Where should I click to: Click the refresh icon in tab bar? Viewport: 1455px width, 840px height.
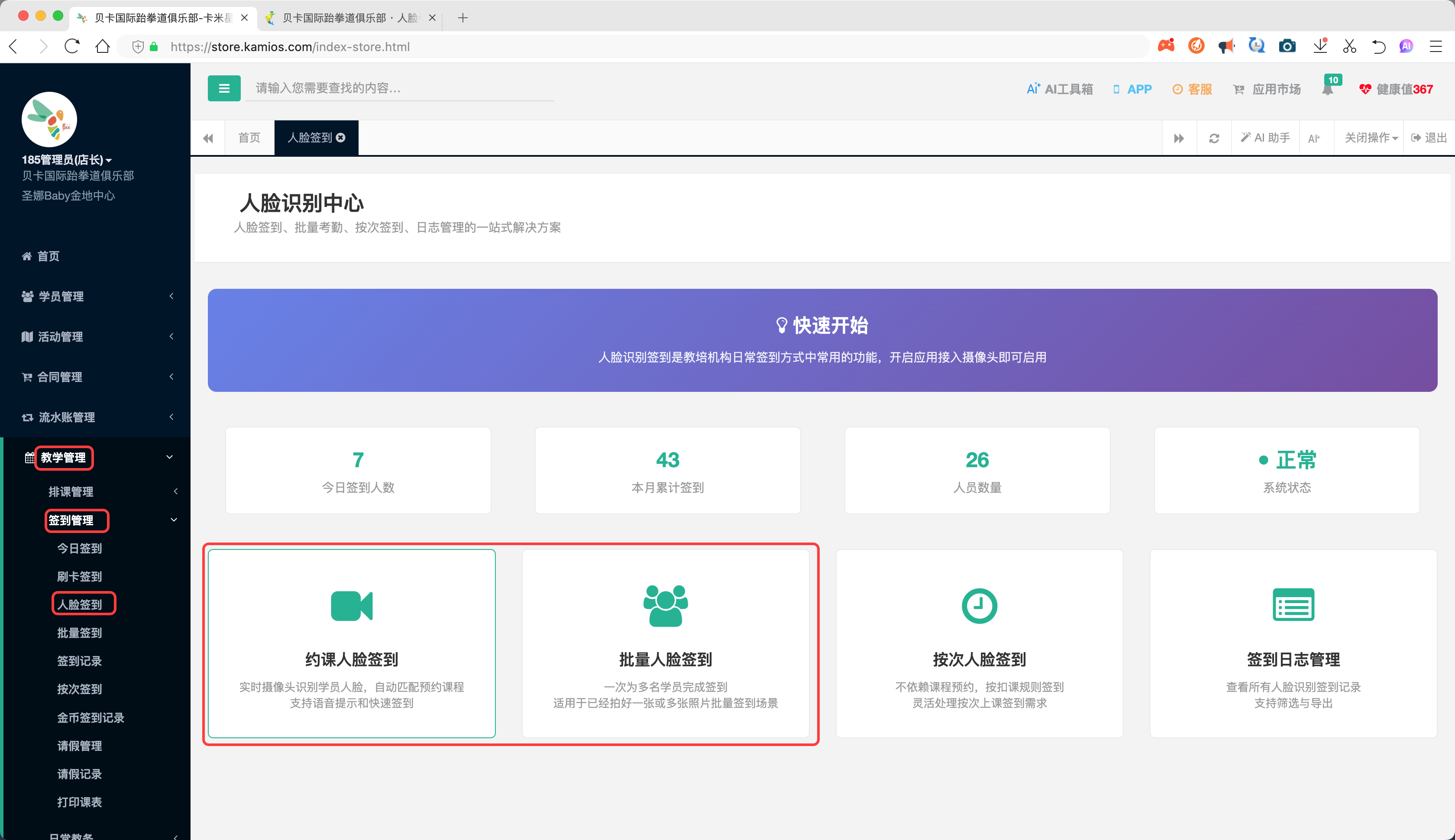click(x=1214, y=139)
